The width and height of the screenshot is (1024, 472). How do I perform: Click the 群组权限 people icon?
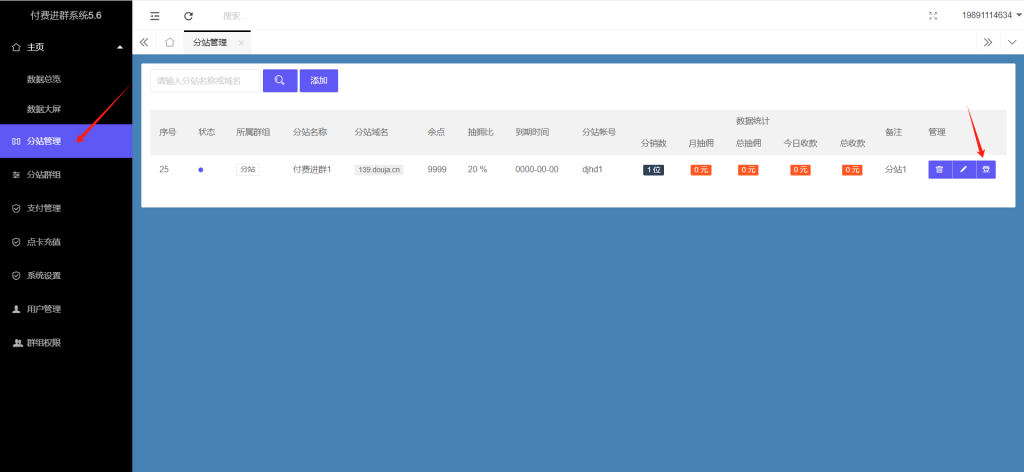coord(18,342)
